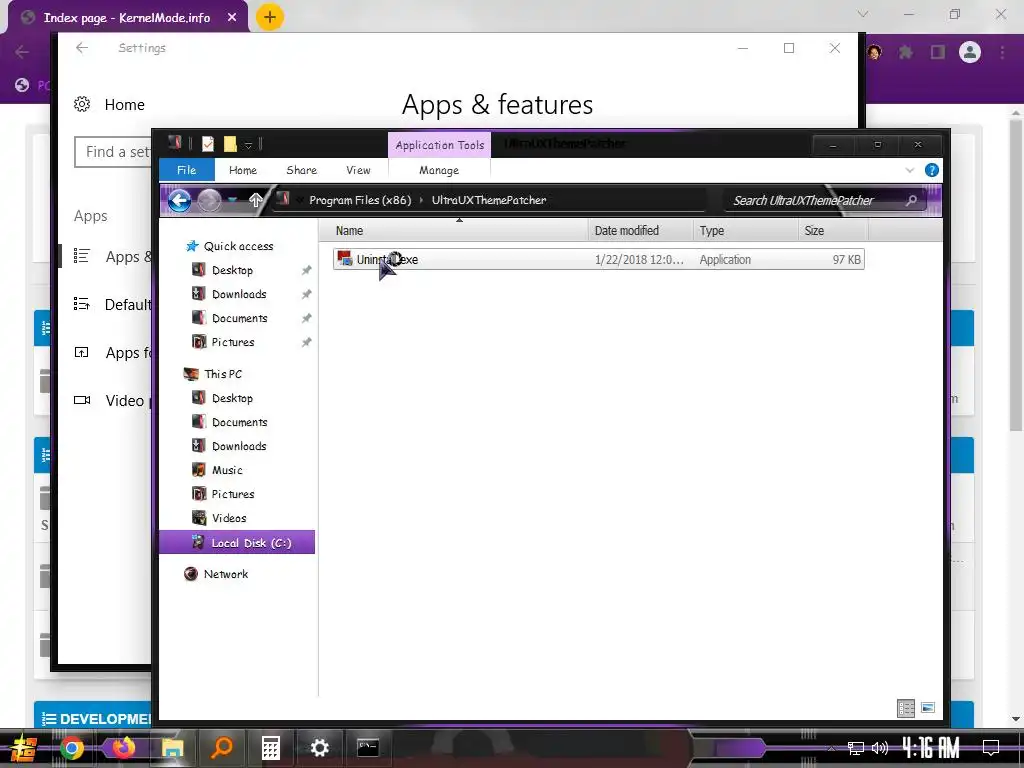
Task: Open the volume control in system tray
Action: 880,748
